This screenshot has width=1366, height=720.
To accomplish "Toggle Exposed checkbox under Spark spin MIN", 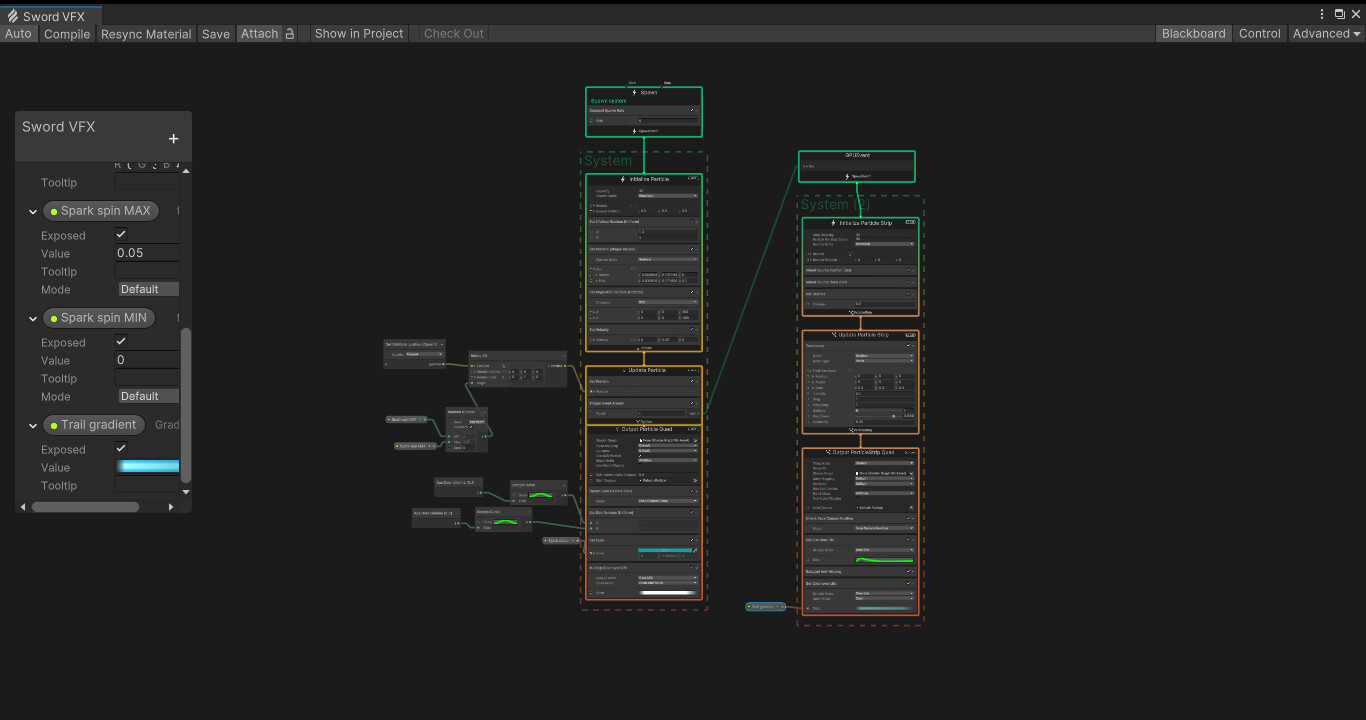I will [x=121, y=342].
